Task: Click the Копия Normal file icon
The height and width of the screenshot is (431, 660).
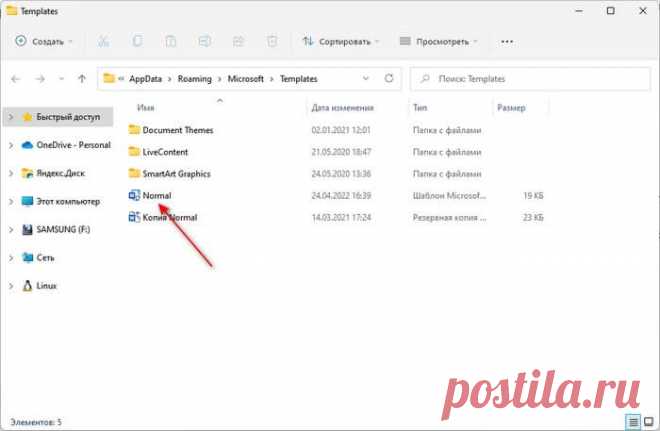Action: click(x=134, y=217)
